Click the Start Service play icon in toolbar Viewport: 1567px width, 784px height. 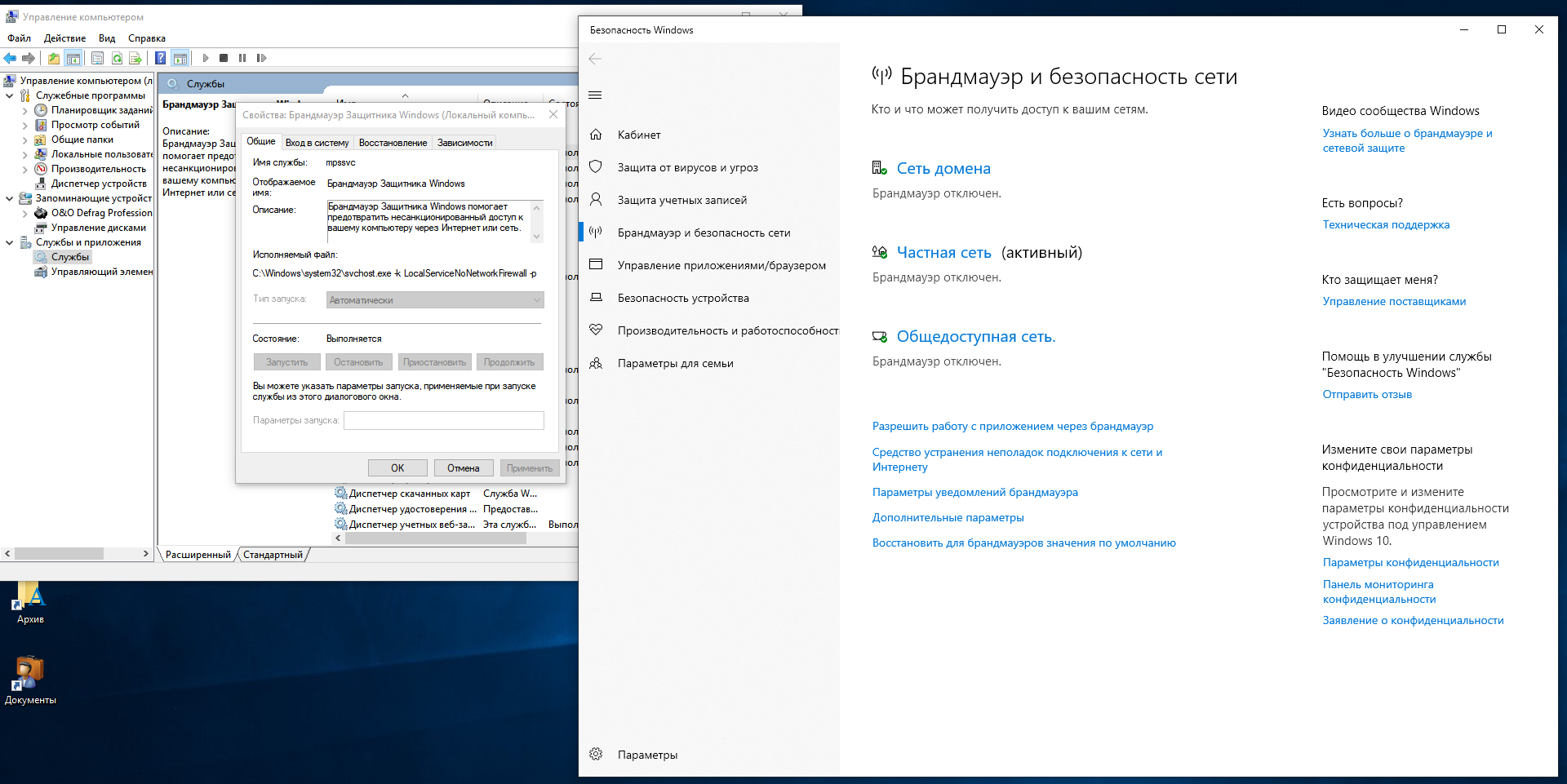[206, 58]
